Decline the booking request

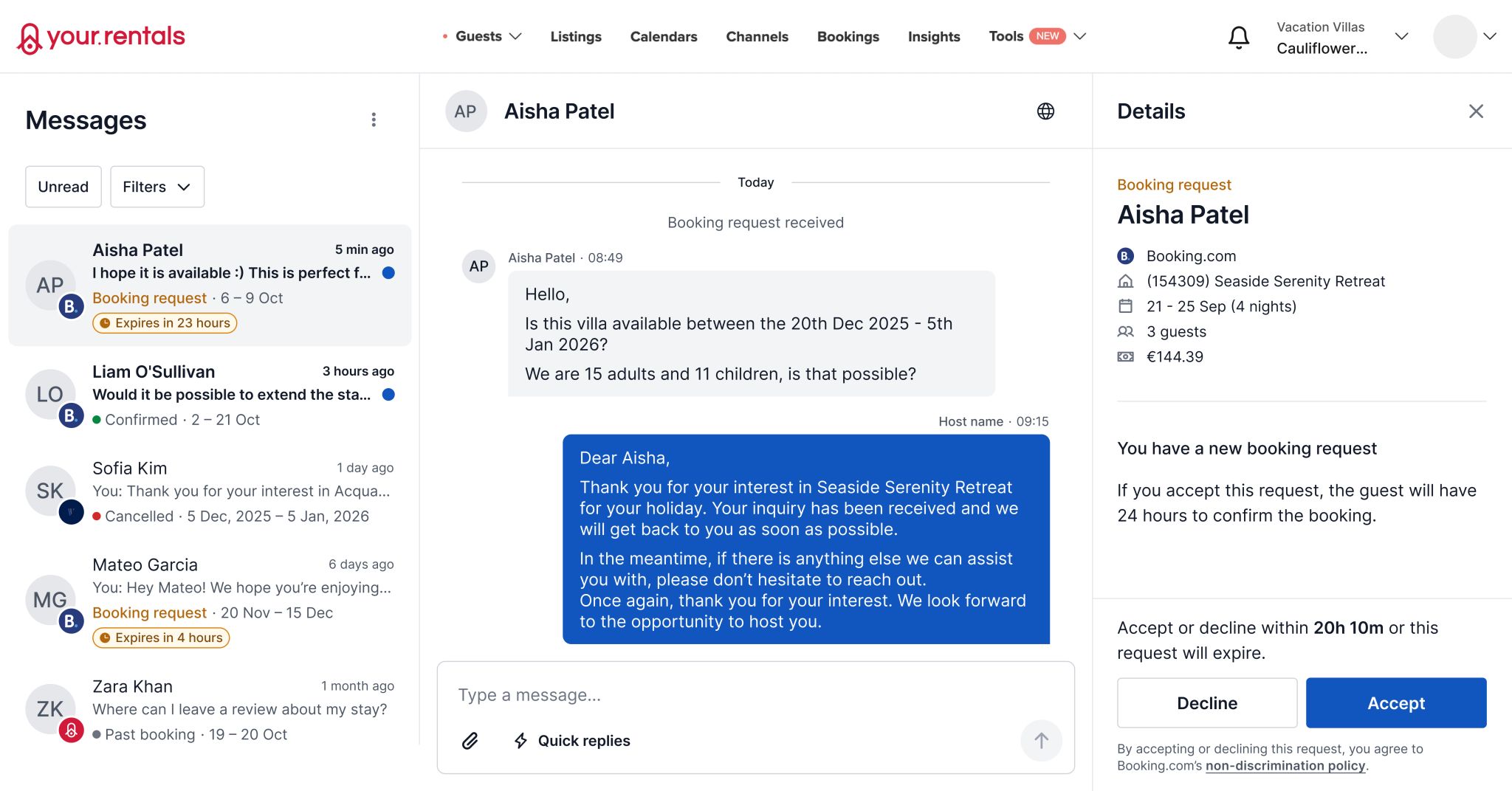point(1206,702)
